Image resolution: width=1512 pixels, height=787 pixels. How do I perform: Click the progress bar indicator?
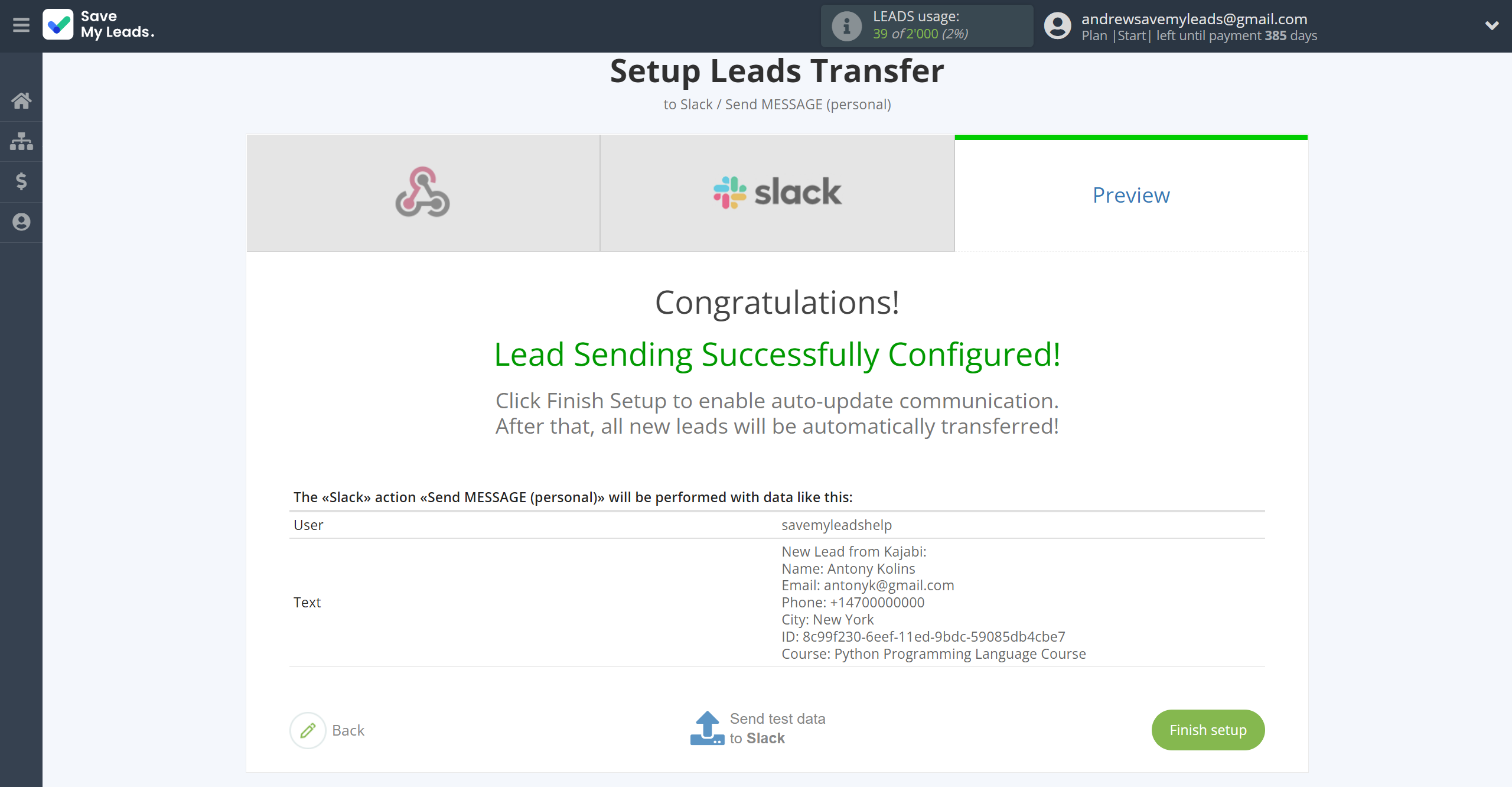(x=1131, y=139)
